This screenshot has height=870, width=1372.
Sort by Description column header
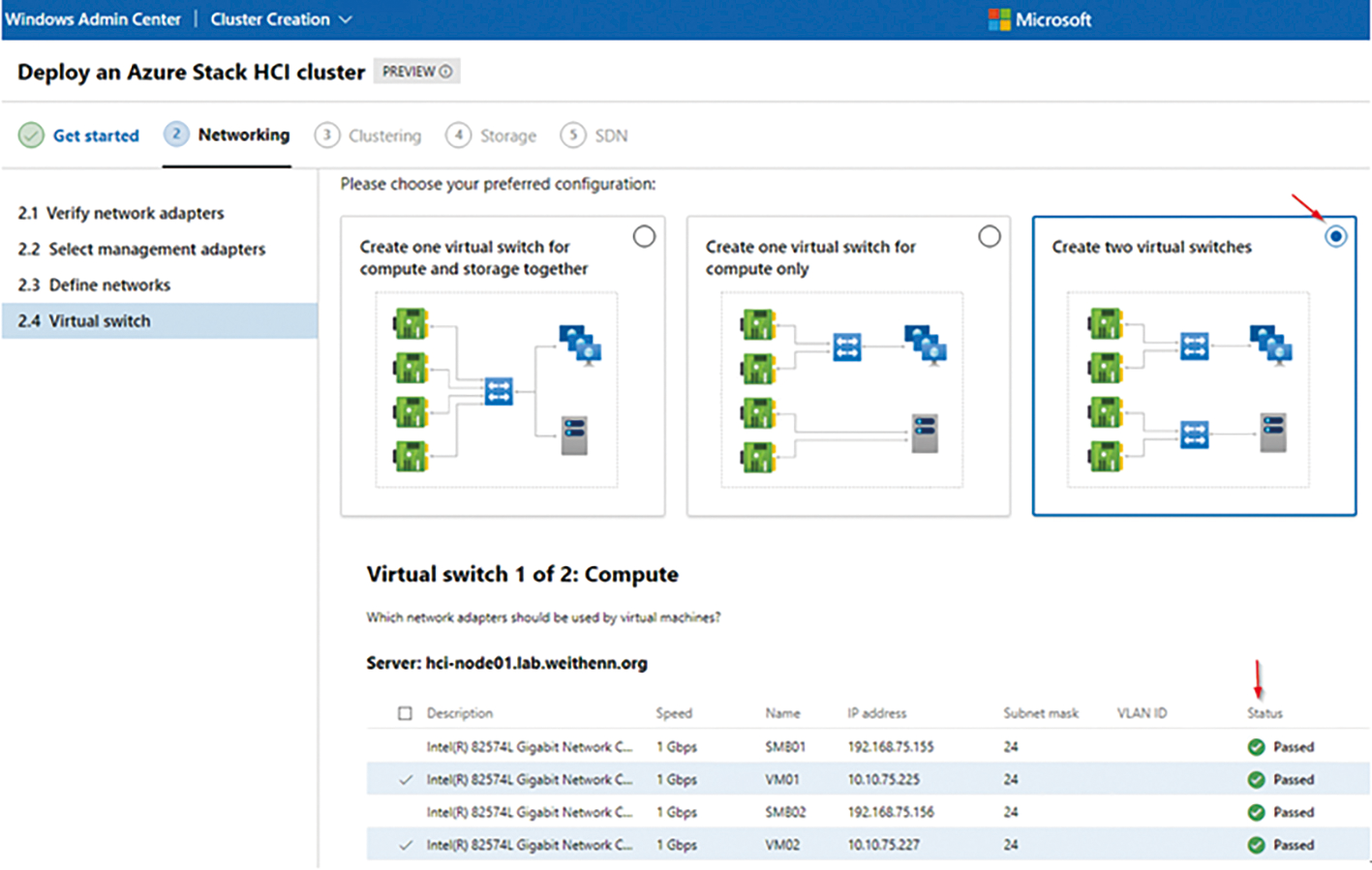click(x=460, y=713)
